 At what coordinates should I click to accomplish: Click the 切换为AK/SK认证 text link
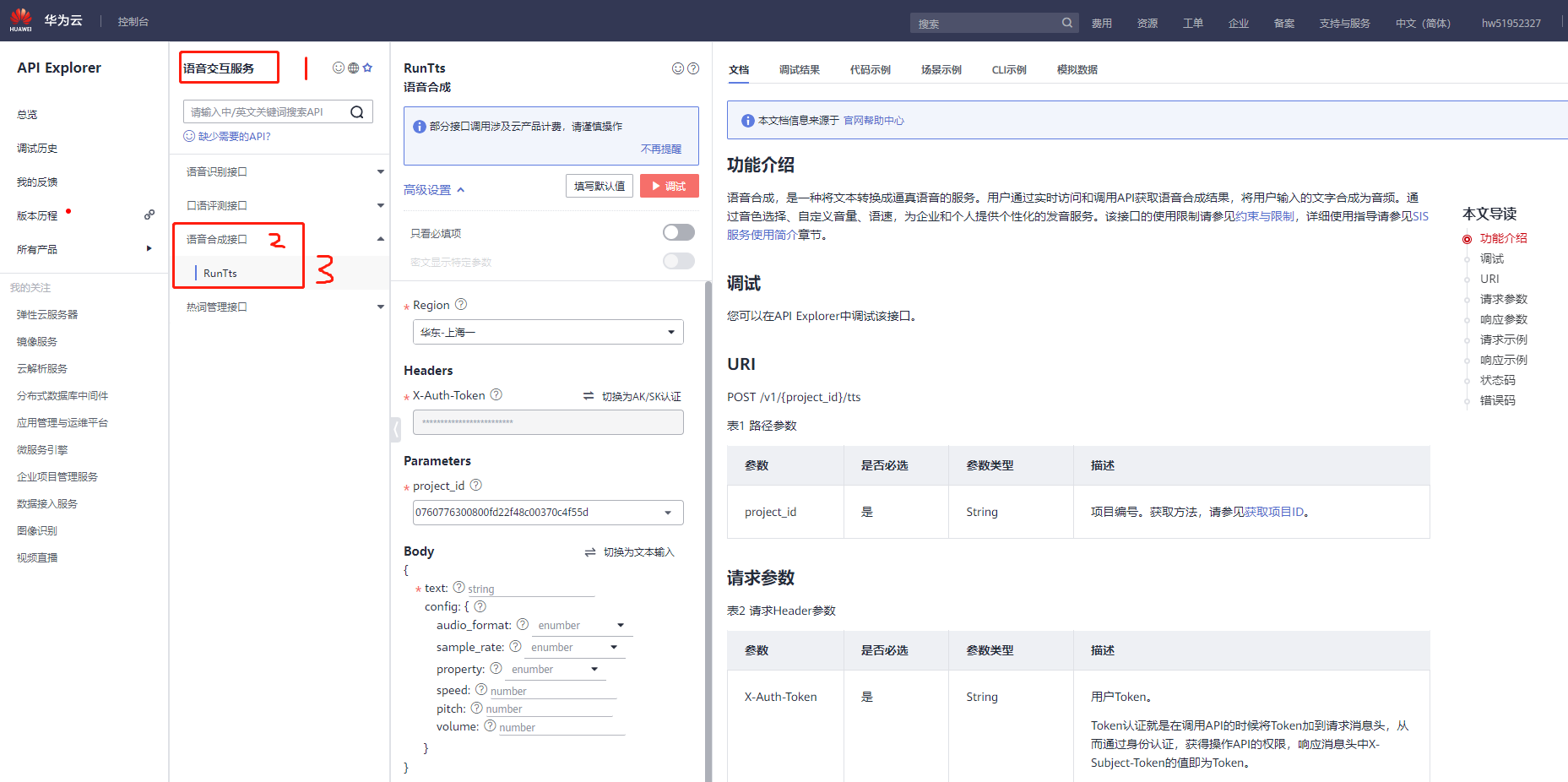click(641, 396)
